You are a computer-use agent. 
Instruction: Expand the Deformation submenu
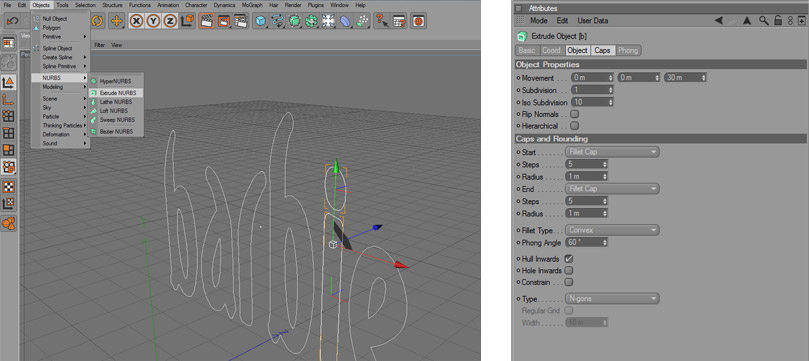[x=60, y=134]
